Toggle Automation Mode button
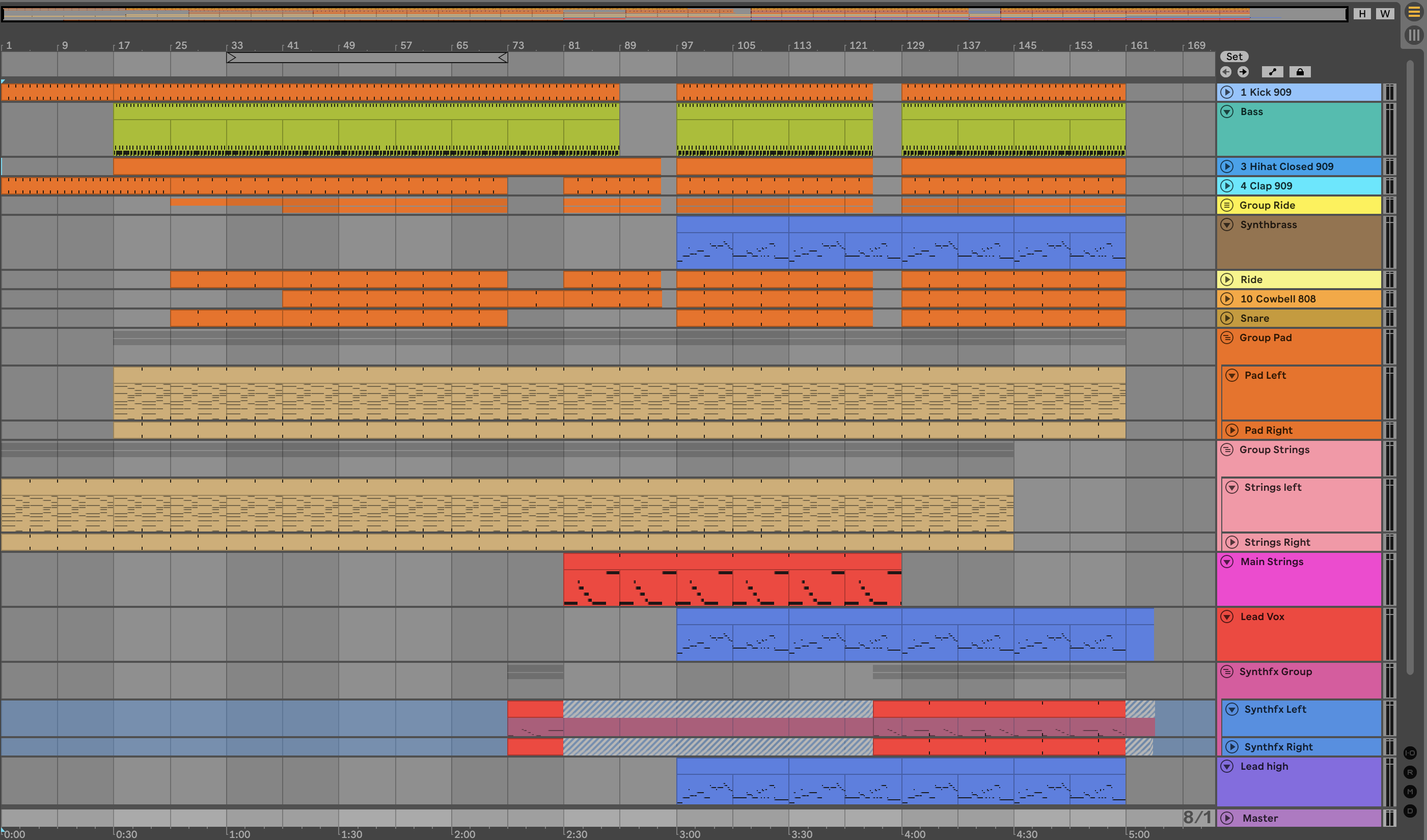1427x840 pixels. point(1272,72)
